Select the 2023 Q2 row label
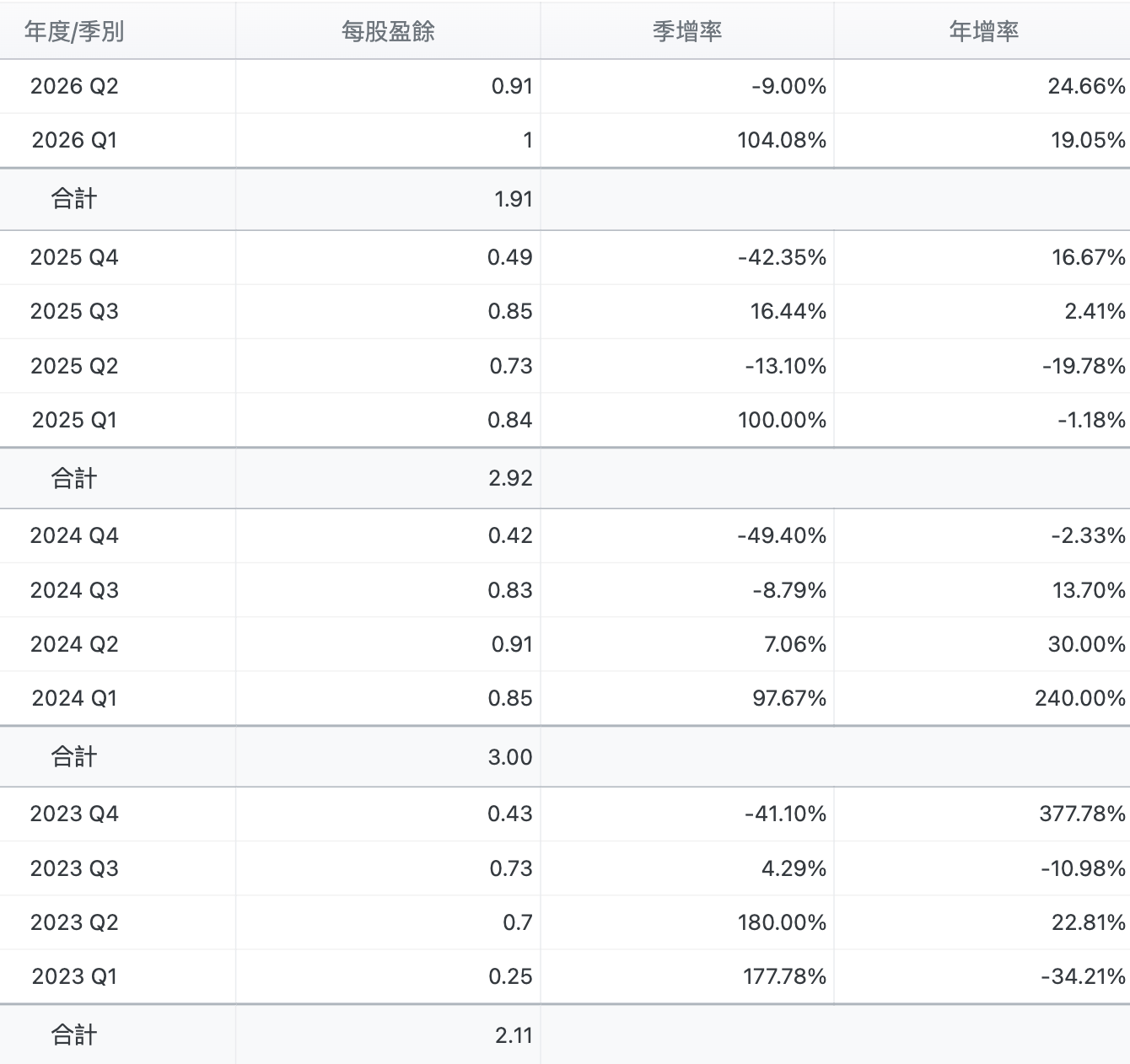1130x1064 pixels. pyautogui.click(x=74, y=922)
